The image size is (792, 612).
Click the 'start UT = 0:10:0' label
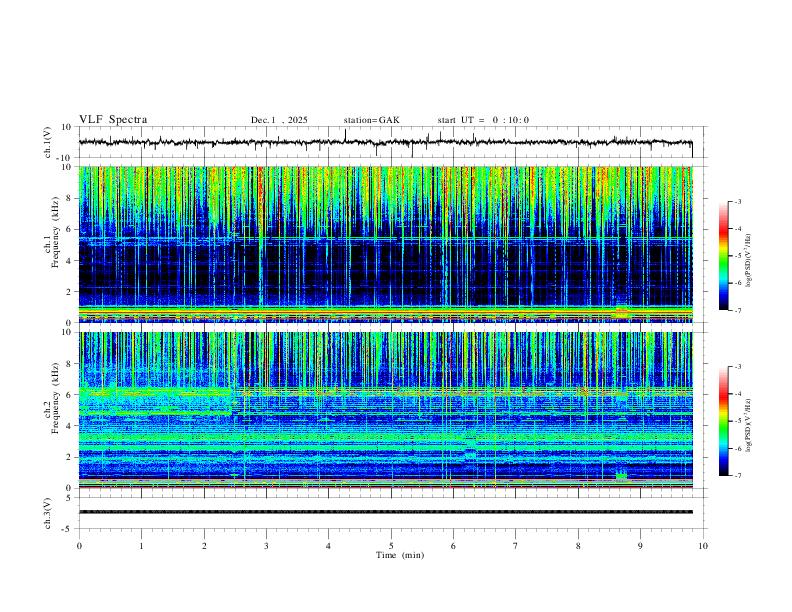click(483, 120)
